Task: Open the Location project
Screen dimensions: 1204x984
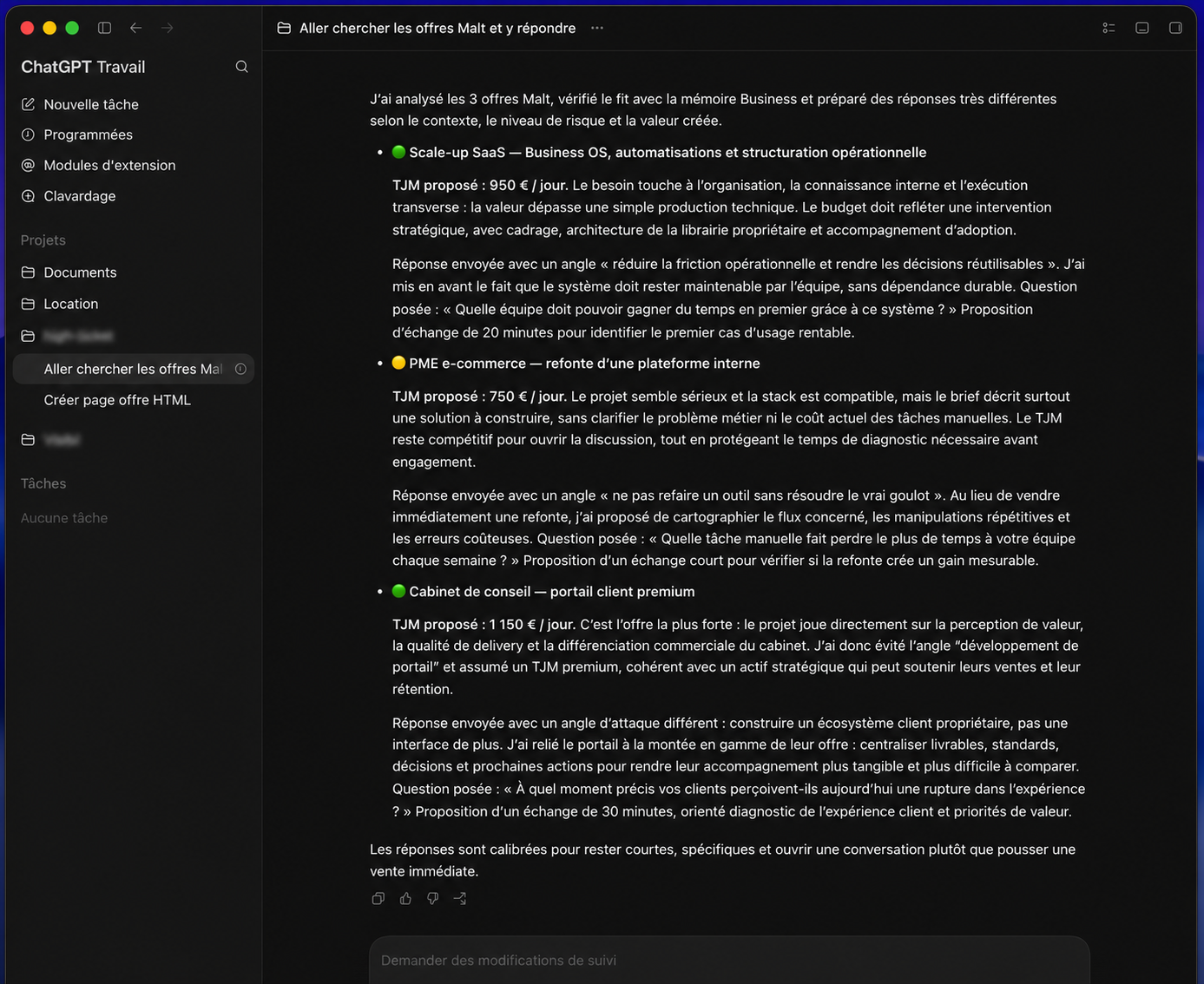Action: (x=71, y=304)
